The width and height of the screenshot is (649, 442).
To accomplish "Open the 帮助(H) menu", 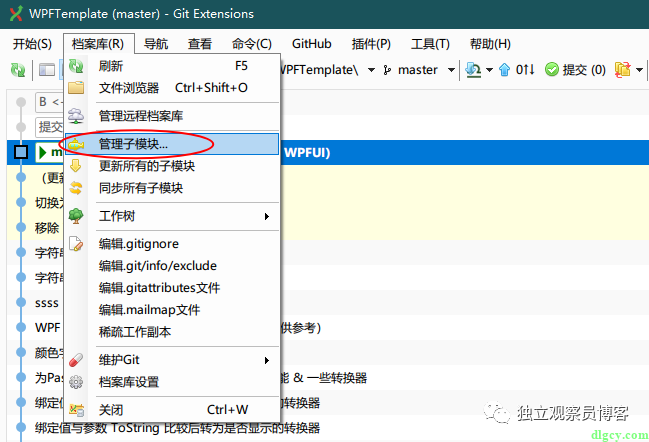I will point(490,44).
